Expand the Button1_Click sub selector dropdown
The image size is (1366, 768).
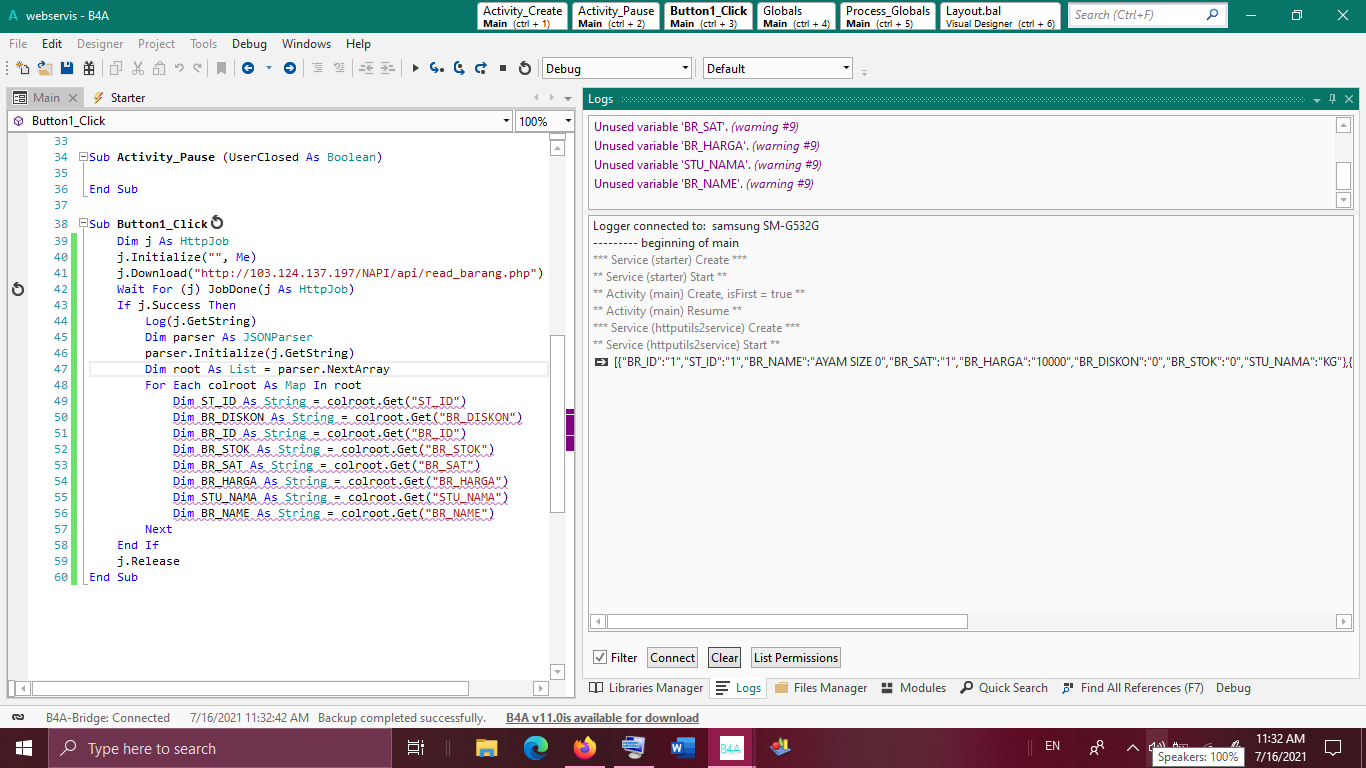coord(506,121)
